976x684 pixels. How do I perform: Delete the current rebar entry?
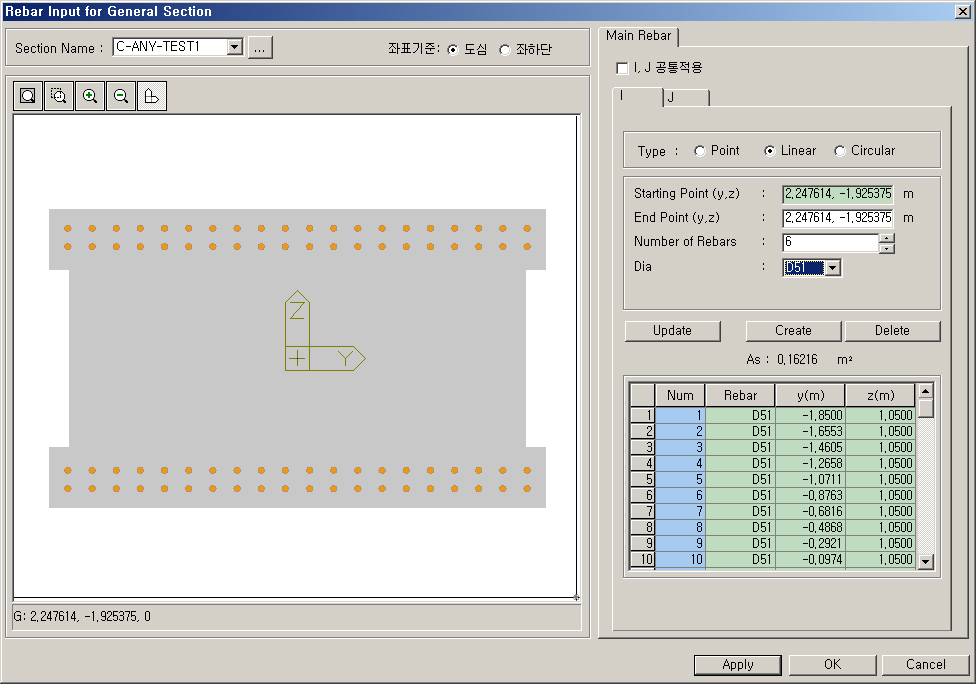click(x=893, y=330)
